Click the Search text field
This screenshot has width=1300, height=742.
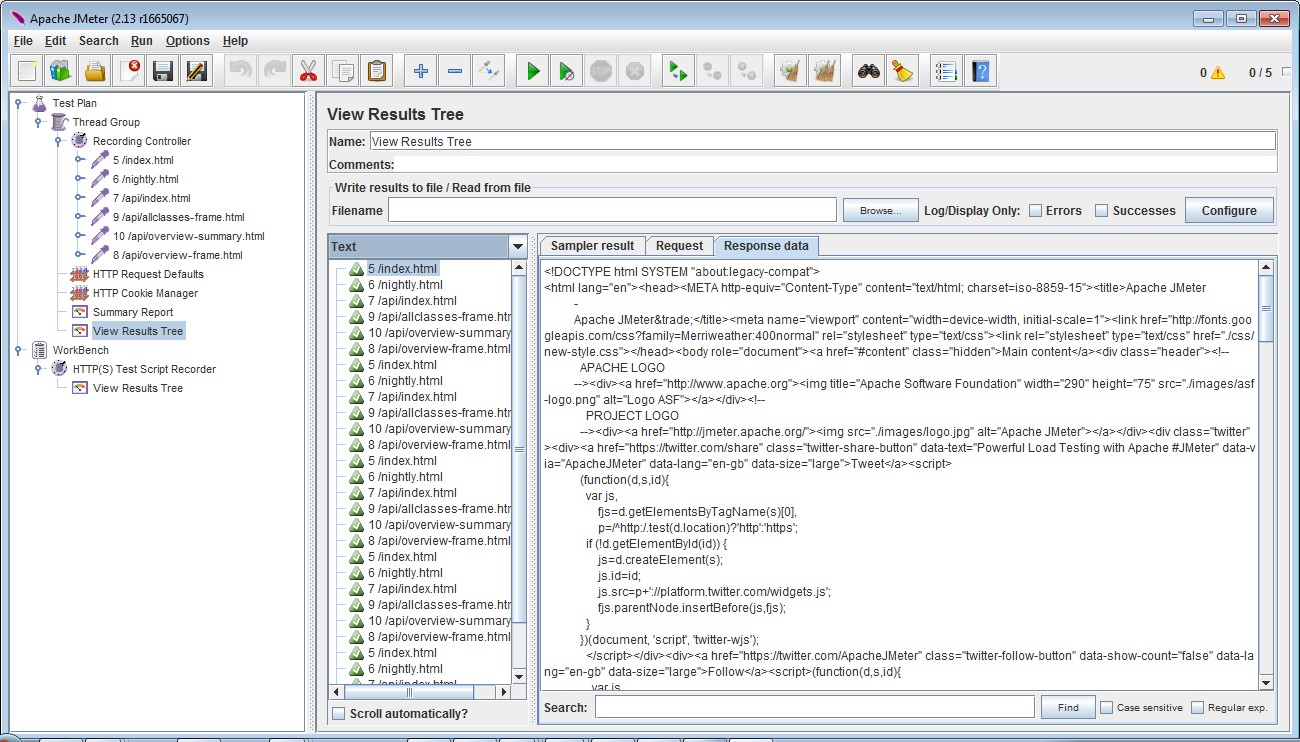coord(814,707)
